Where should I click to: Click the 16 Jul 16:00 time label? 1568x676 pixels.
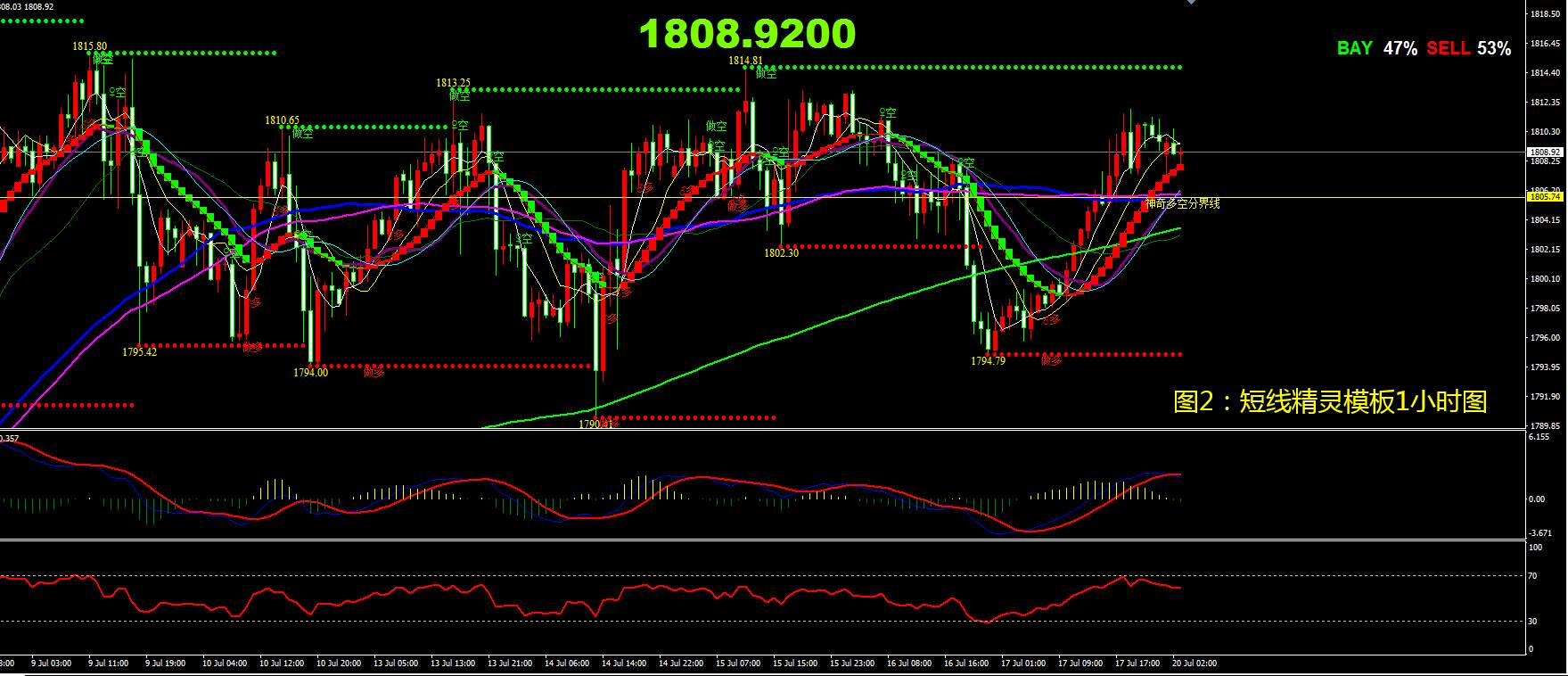[966, 664]
